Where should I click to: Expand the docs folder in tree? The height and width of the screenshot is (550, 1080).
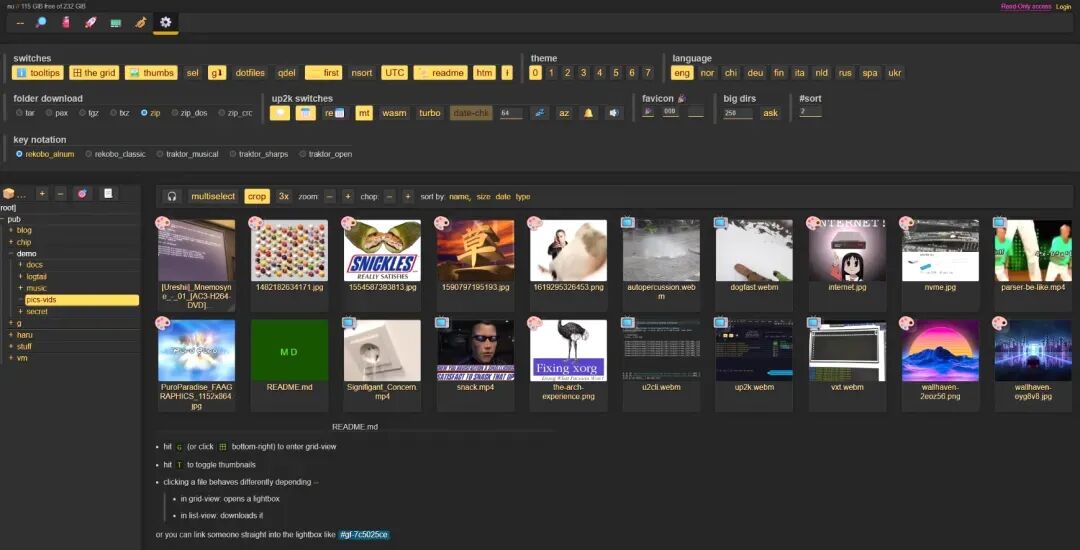21,265
